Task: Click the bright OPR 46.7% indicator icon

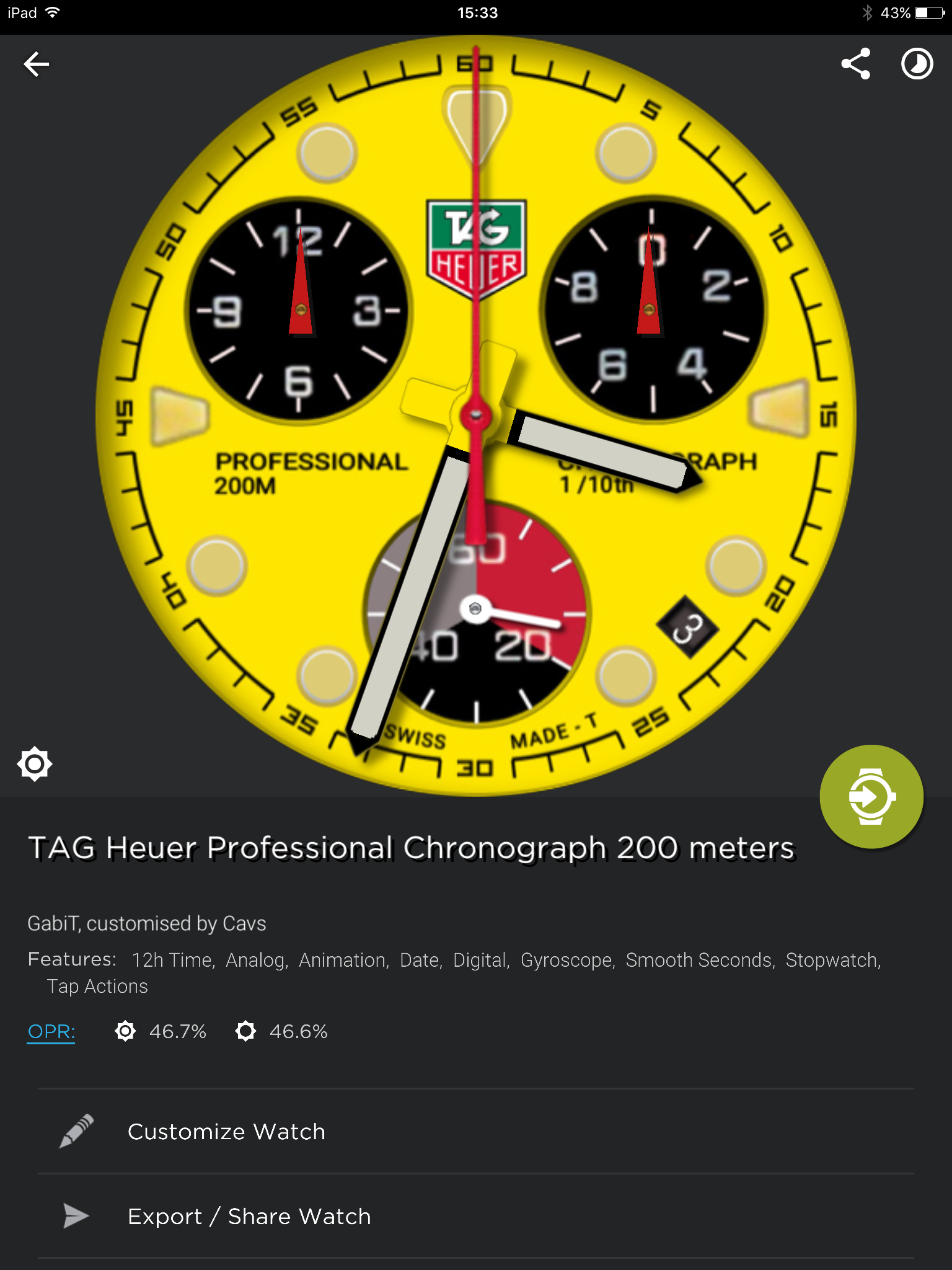Action: [x=125, y=1031]
